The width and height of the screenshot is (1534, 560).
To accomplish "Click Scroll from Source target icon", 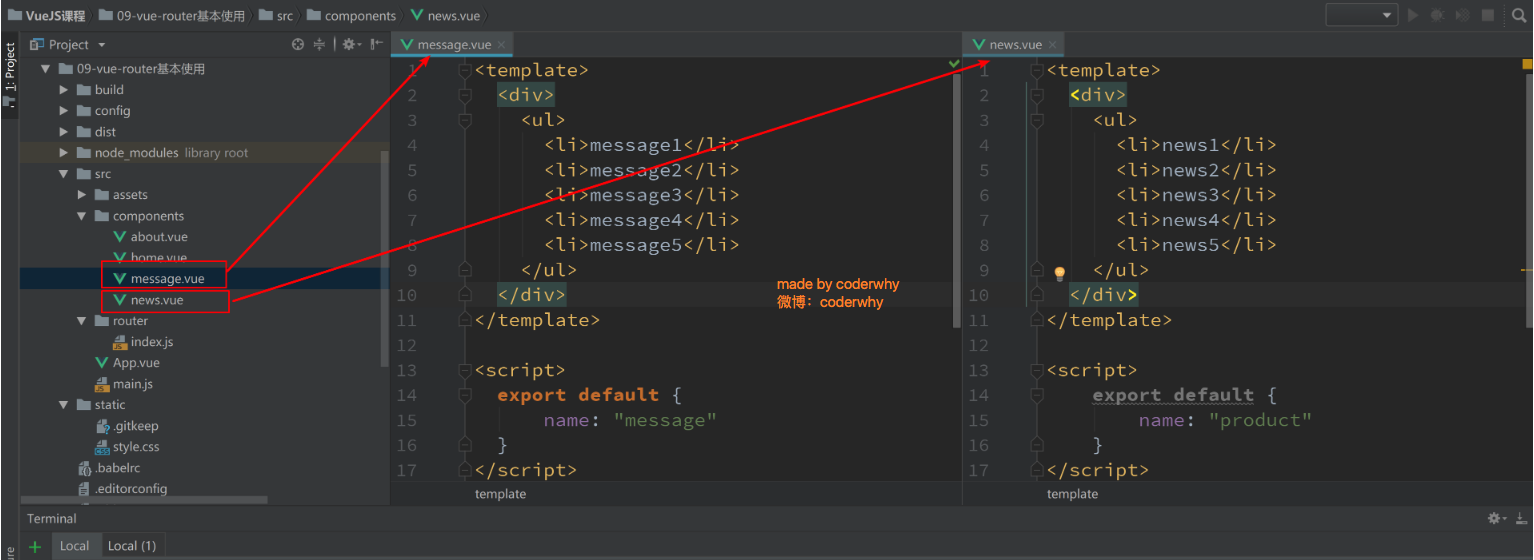I will coord(298,44).
